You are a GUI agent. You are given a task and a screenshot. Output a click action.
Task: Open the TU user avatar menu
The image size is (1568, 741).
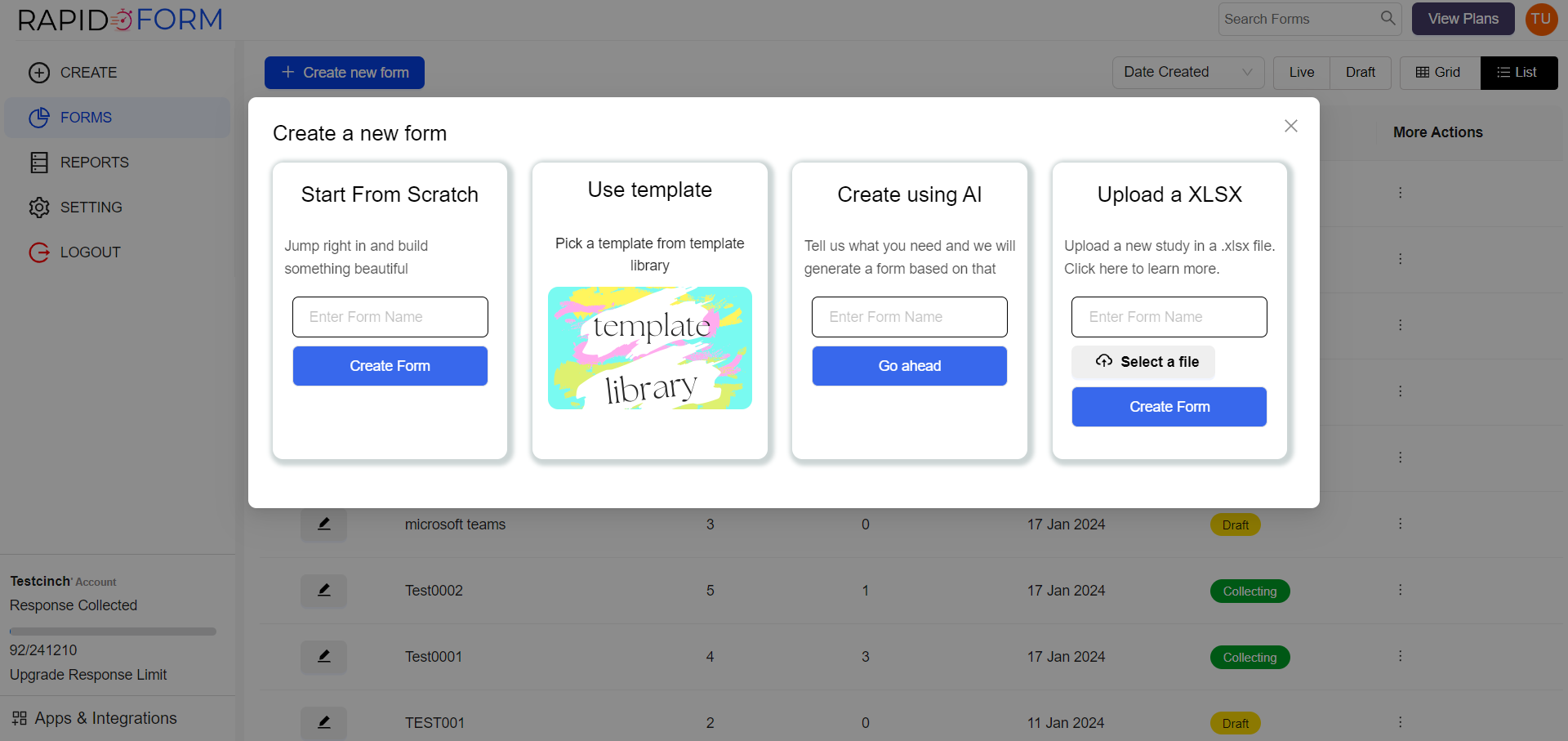[1541, 19]
